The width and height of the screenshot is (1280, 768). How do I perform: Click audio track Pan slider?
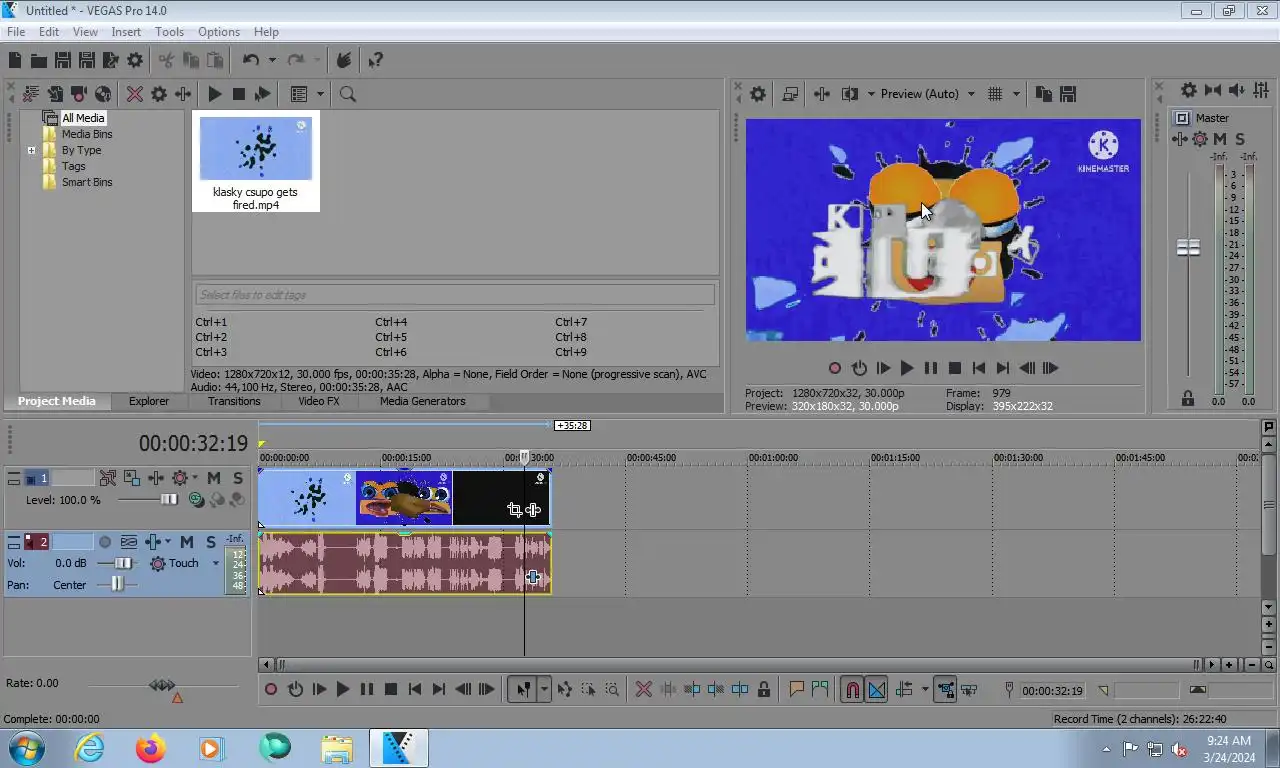tap(118, 585)
